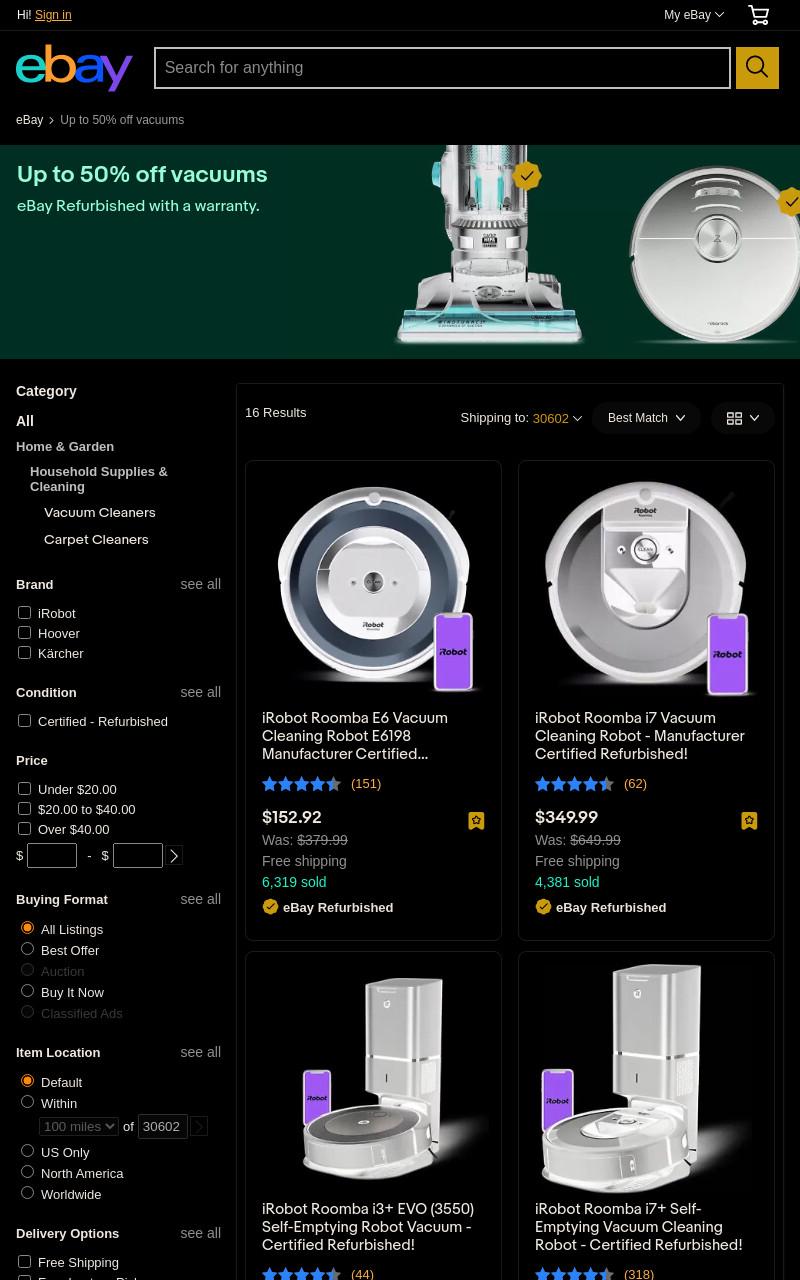Viewport: 800px width, 1280px height.
Task: Open Roomba i7+ Self-Emptying listing title
Action: click(x=638, y=1227)
